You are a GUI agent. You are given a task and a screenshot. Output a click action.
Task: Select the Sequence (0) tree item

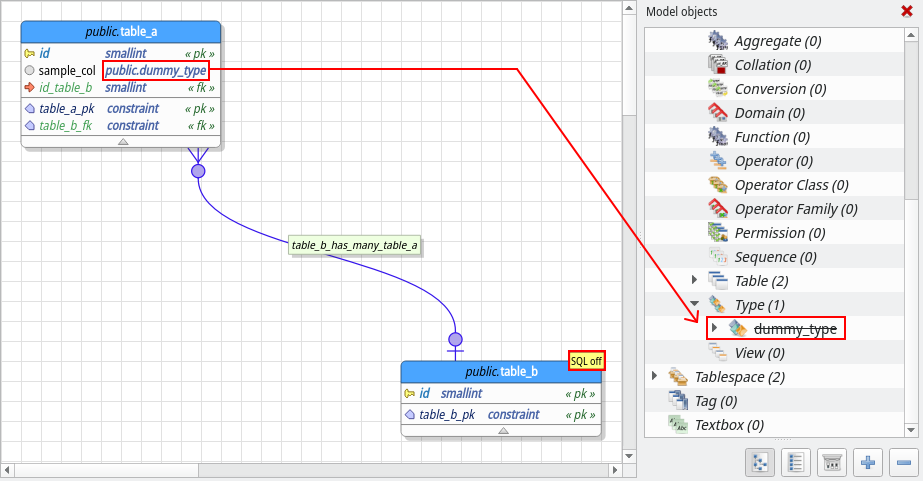click(776, 257)
